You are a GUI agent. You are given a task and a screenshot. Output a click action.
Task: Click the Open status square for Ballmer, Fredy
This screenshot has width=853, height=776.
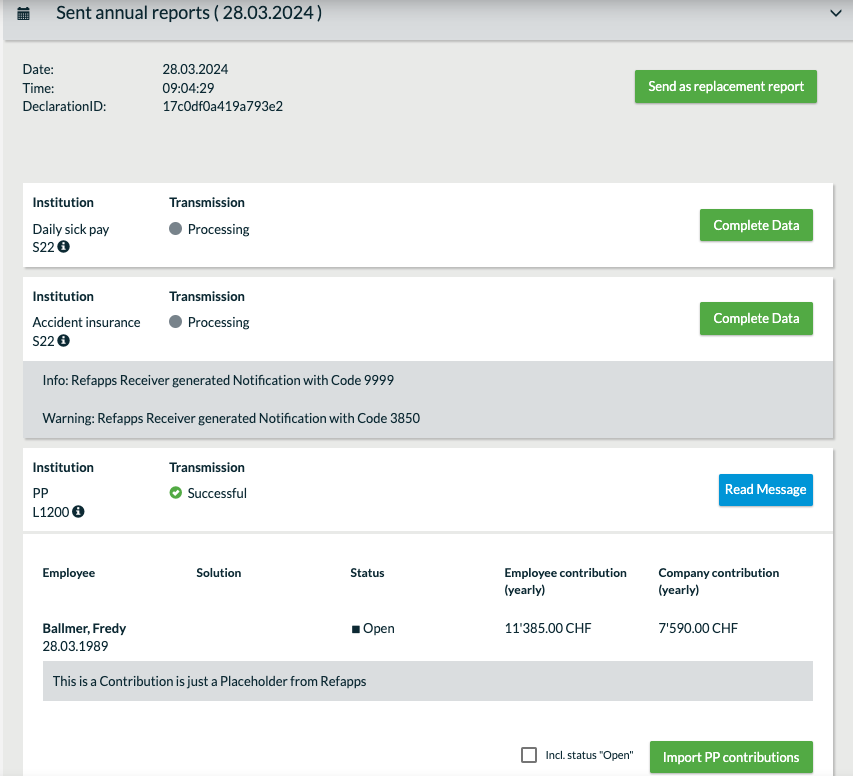pyautogui.click(x=356, y=629)
